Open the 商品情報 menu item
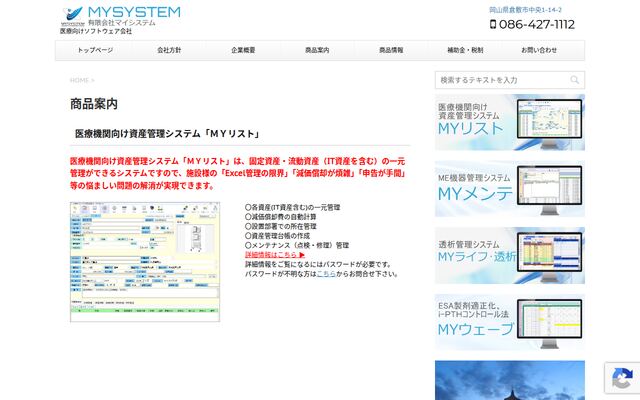The height and width of the screenshot is (400, 640). [x=391, y=50]
